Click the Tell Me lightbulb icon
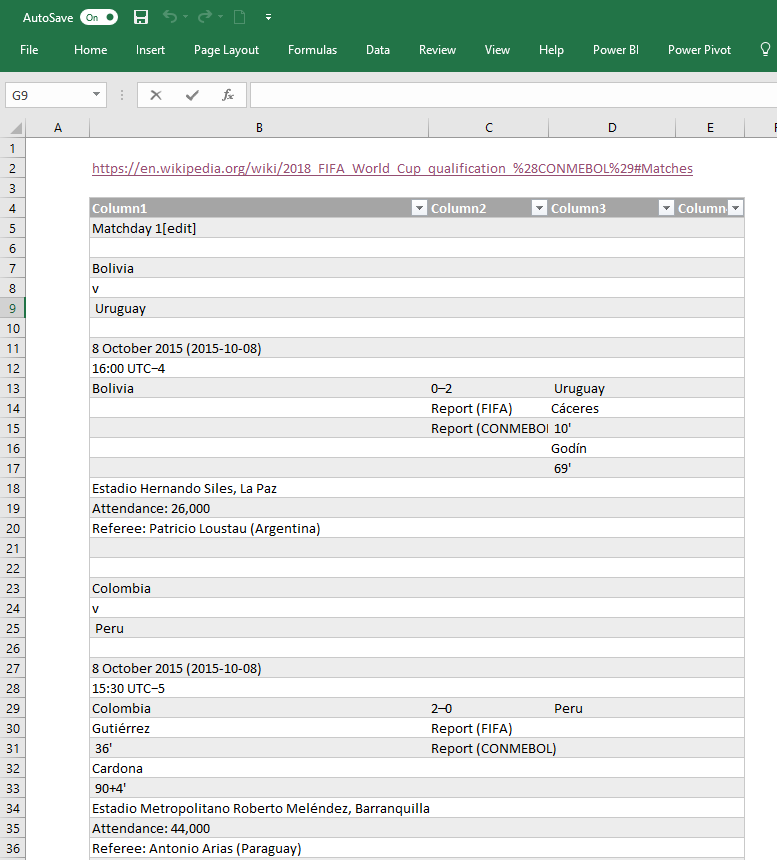Viewport: 777px width, 860px height. [x=765, y=50]
